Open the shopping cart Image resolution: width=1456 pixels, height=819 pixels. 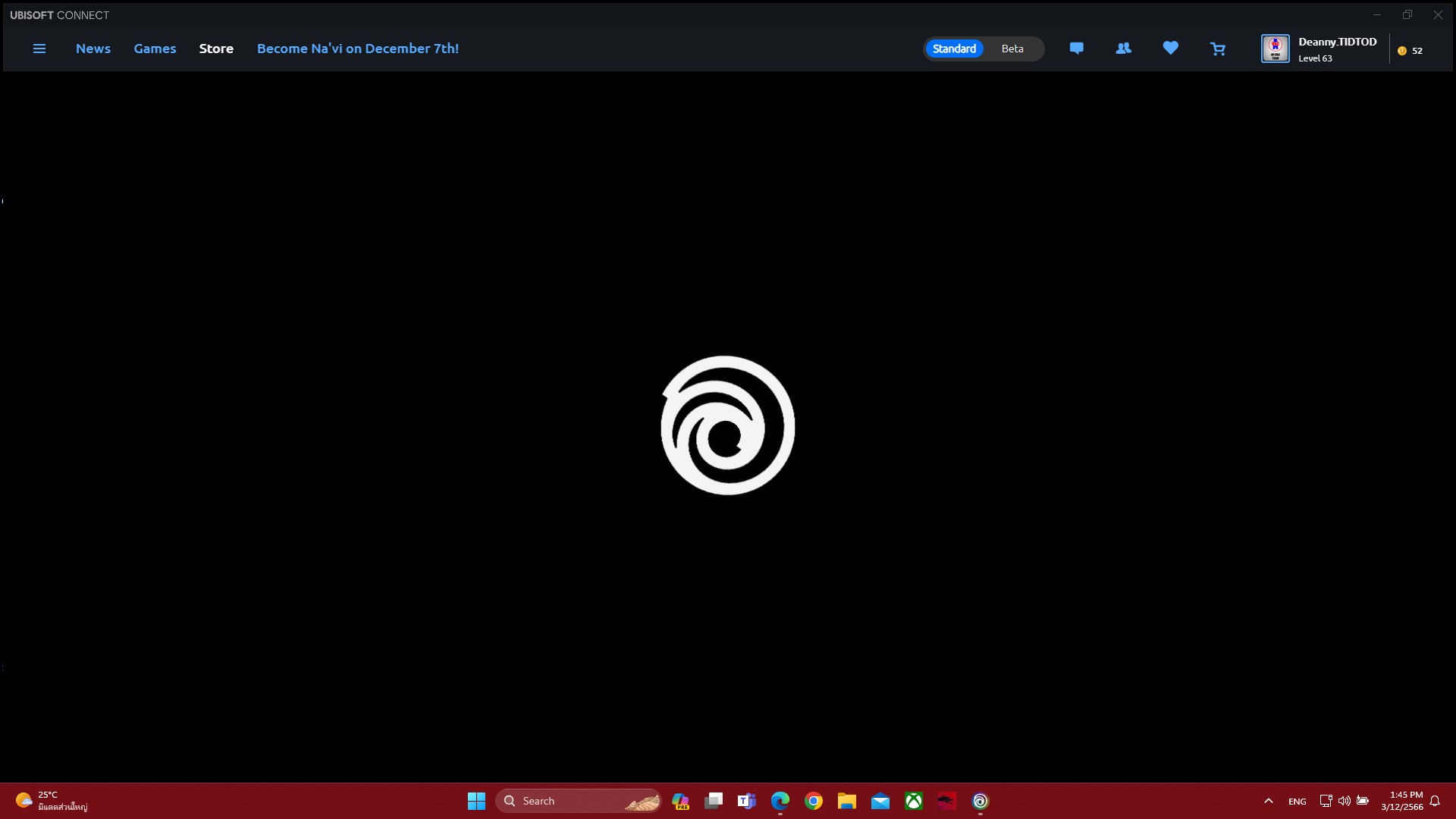pos(1217,49)
